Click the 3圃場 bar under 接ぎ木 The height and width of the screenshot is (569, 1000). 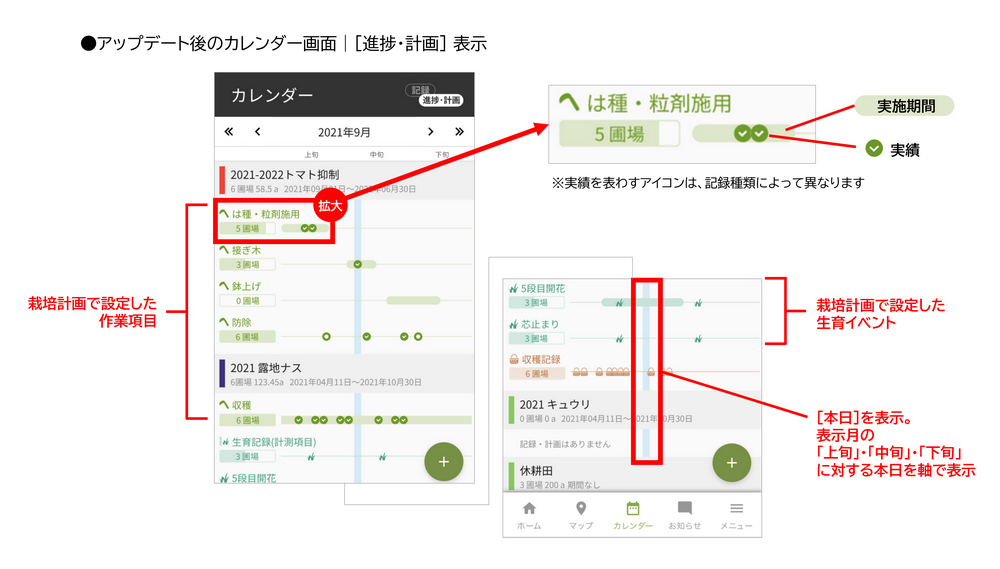(x=247, y=265)
